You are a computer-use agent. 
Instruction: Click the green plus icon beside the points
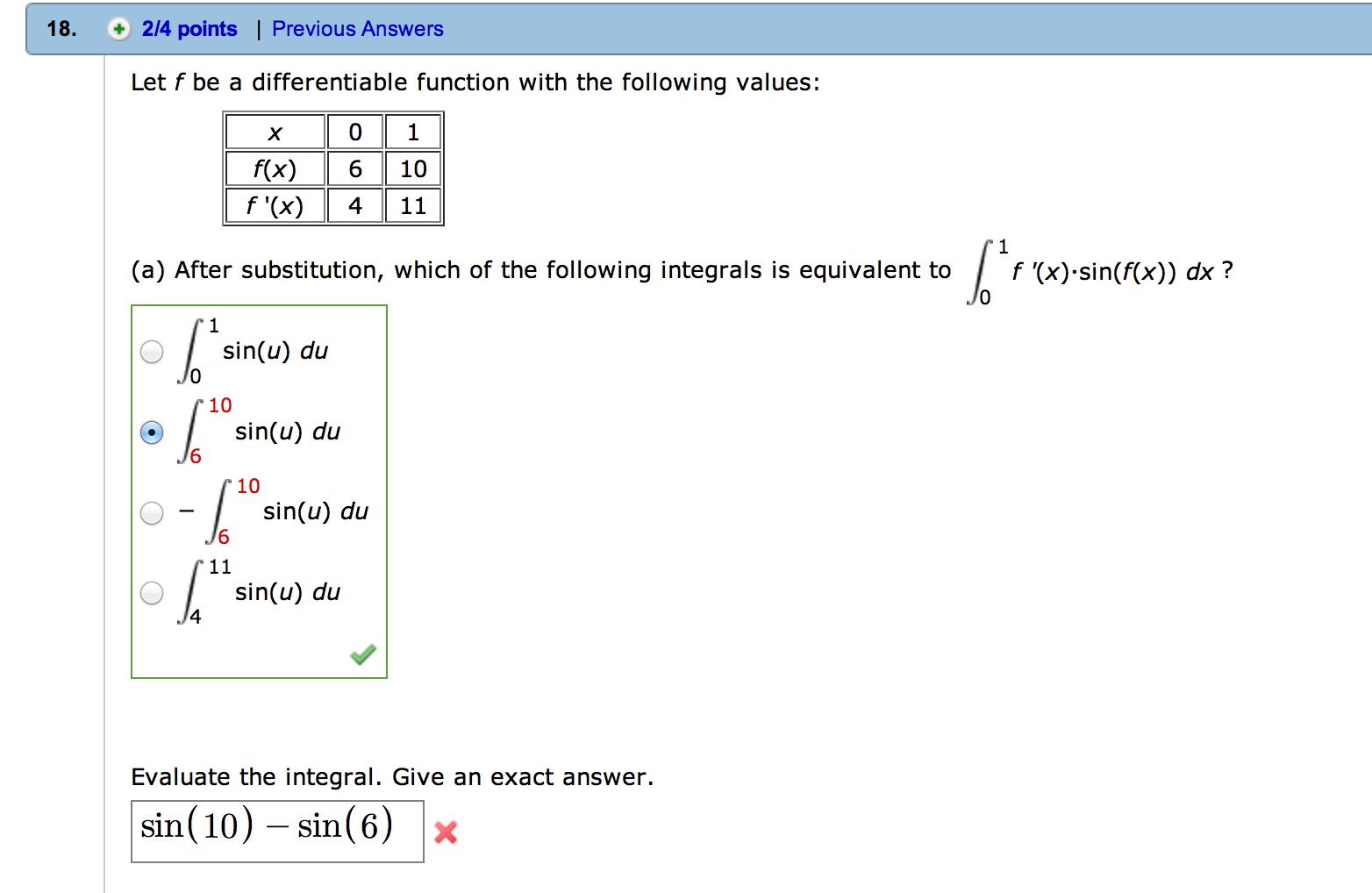[118, 29]
